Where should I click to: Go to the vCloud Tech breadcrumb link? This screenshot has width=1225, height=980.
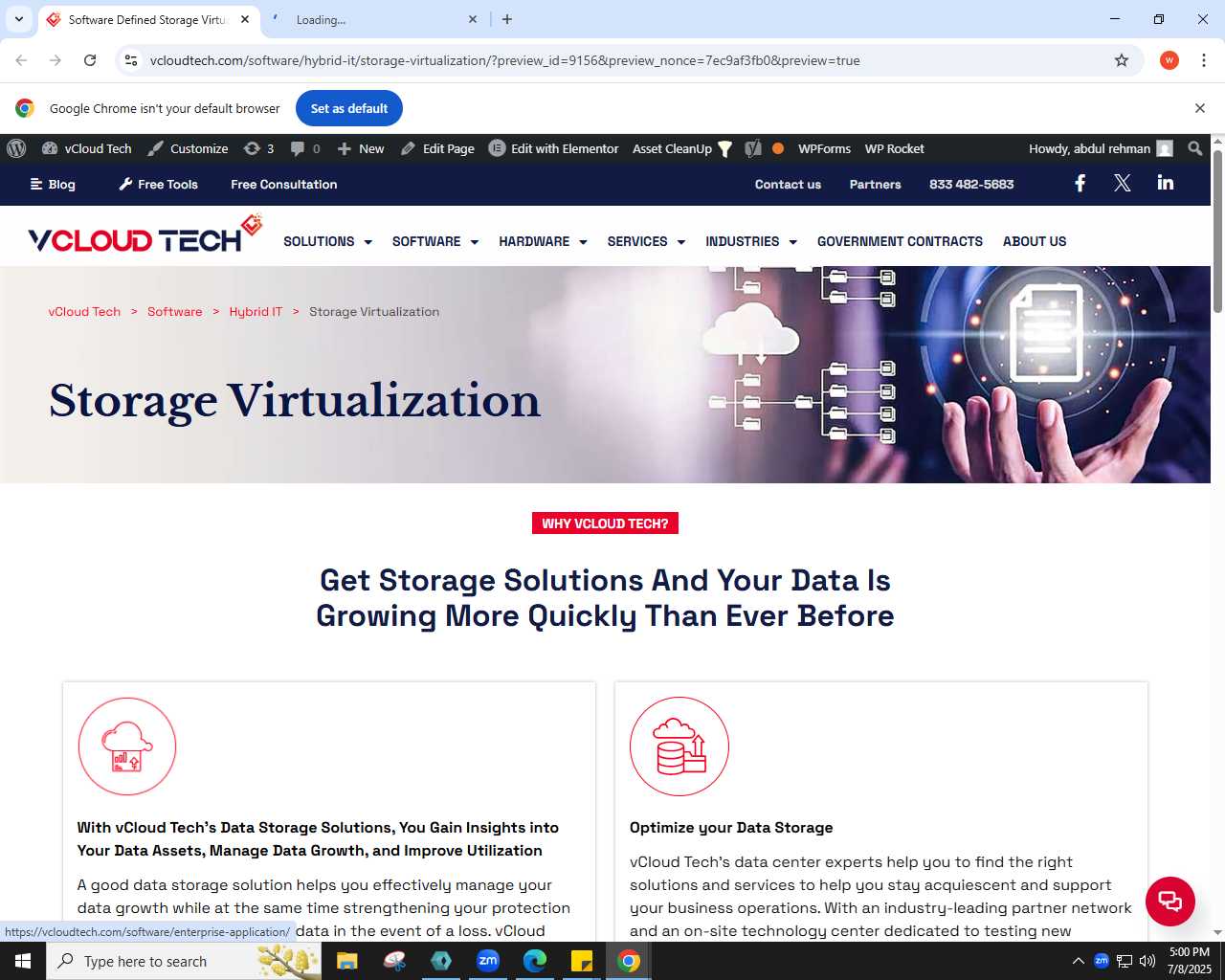(84, 312)
